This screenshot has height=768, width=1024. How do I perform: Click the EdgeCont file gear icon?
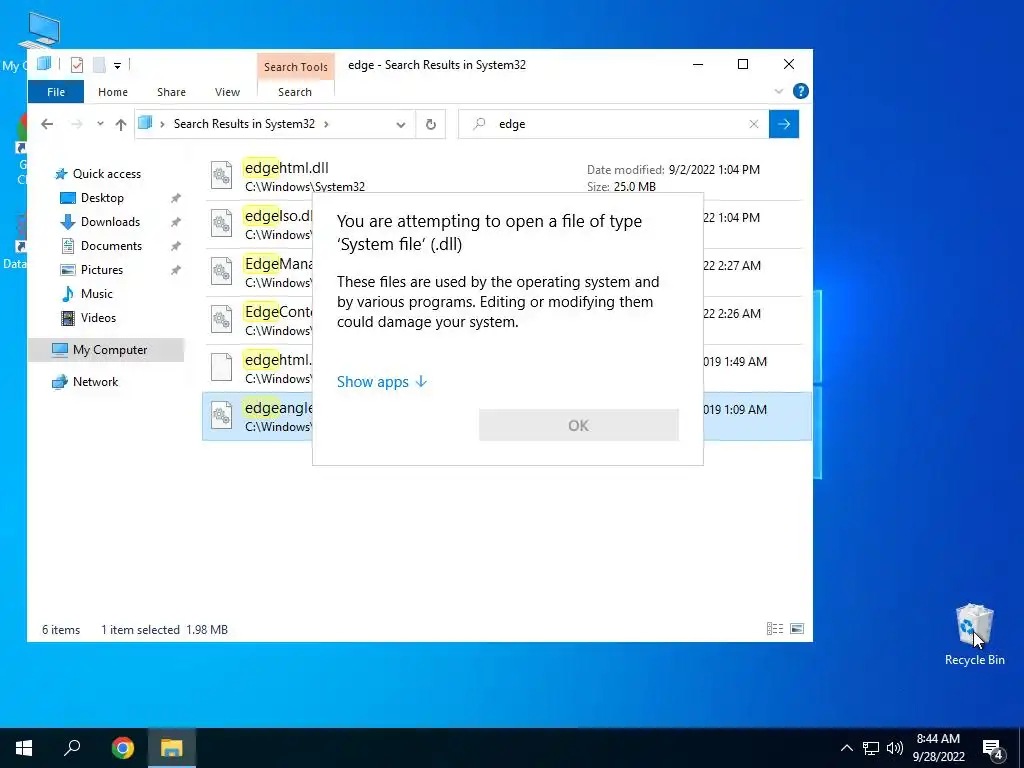coord(221,319)
